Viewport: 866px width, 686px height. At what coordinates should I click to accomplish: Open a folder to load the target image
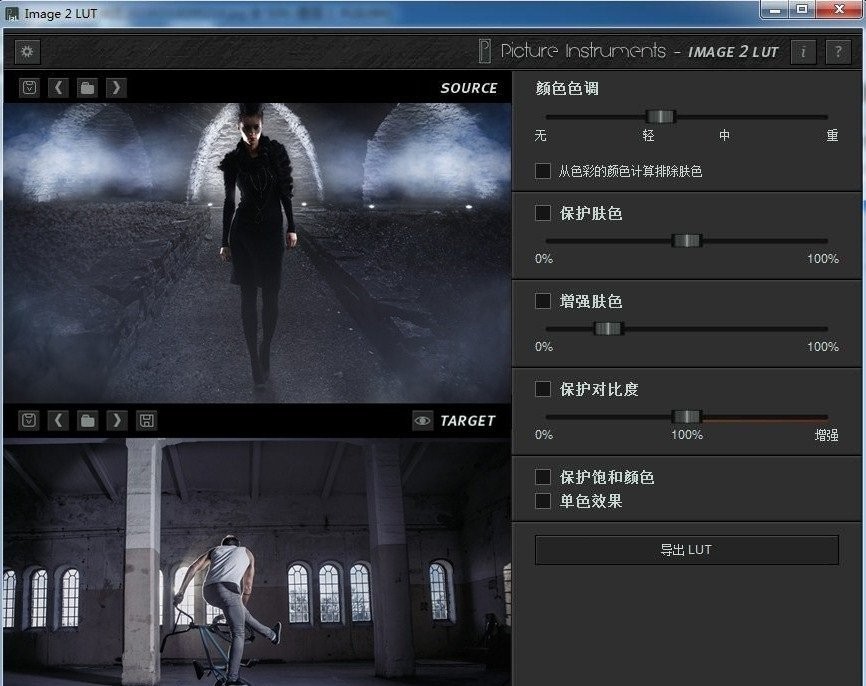click(87, 420)
